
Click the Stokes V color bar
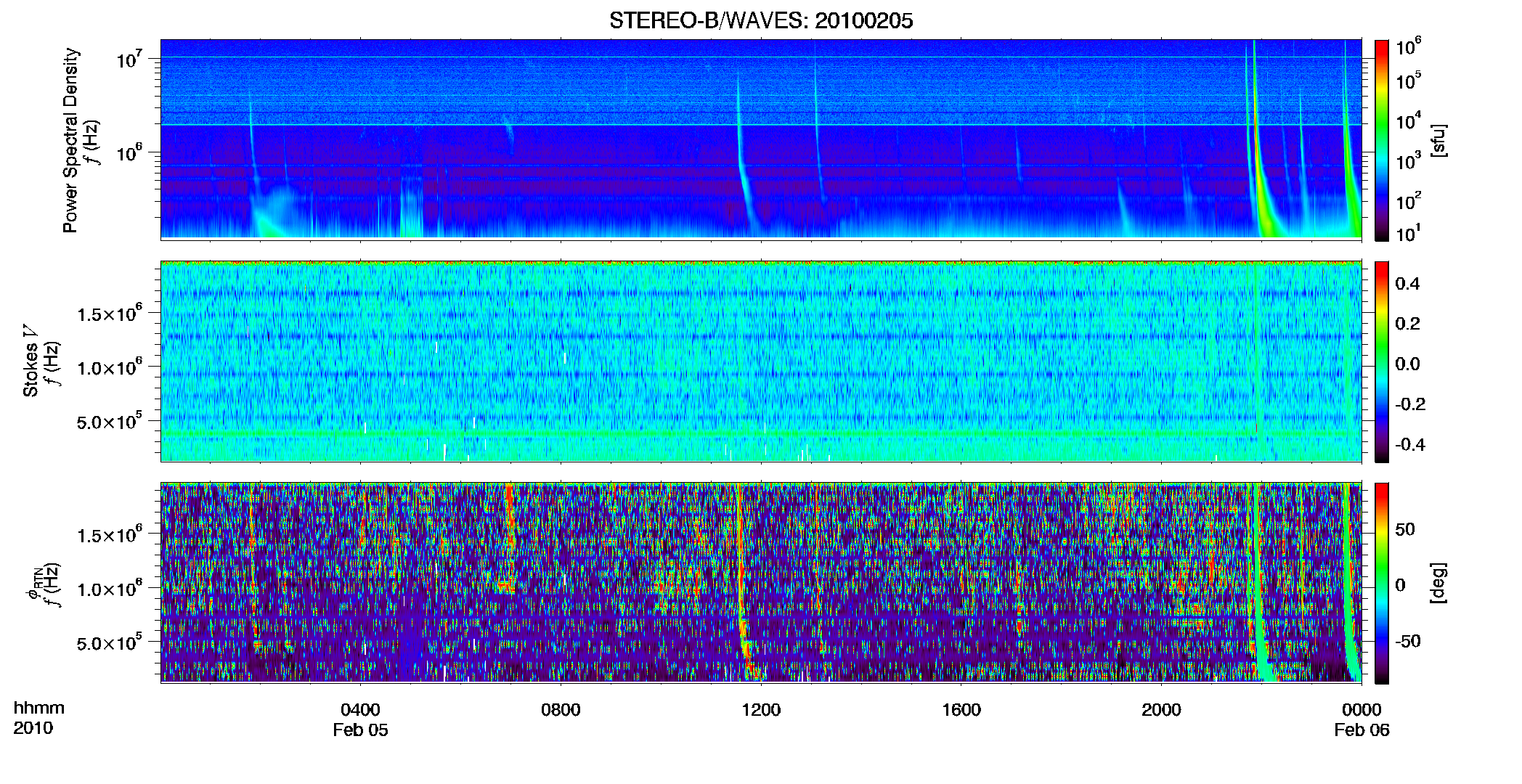pyautogui.click(x=1382, y=362)
